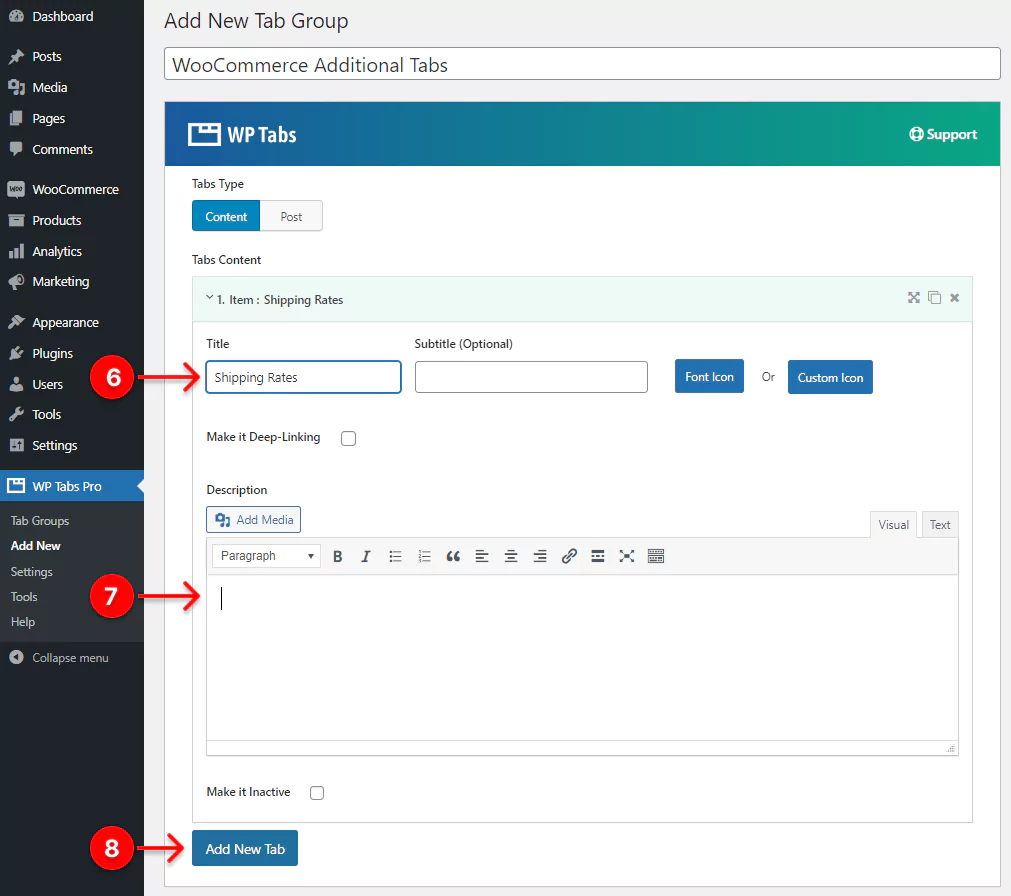Image resolution: width=1011 pixels, height=896 pixels.
Task: Click the Support link in header
Action: 943,134
